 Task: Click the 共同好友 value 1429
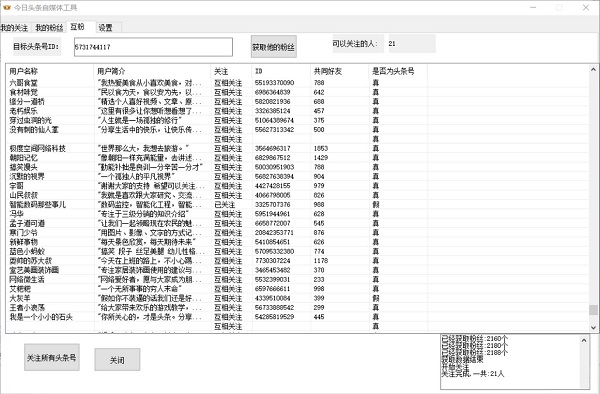[321, 158]
